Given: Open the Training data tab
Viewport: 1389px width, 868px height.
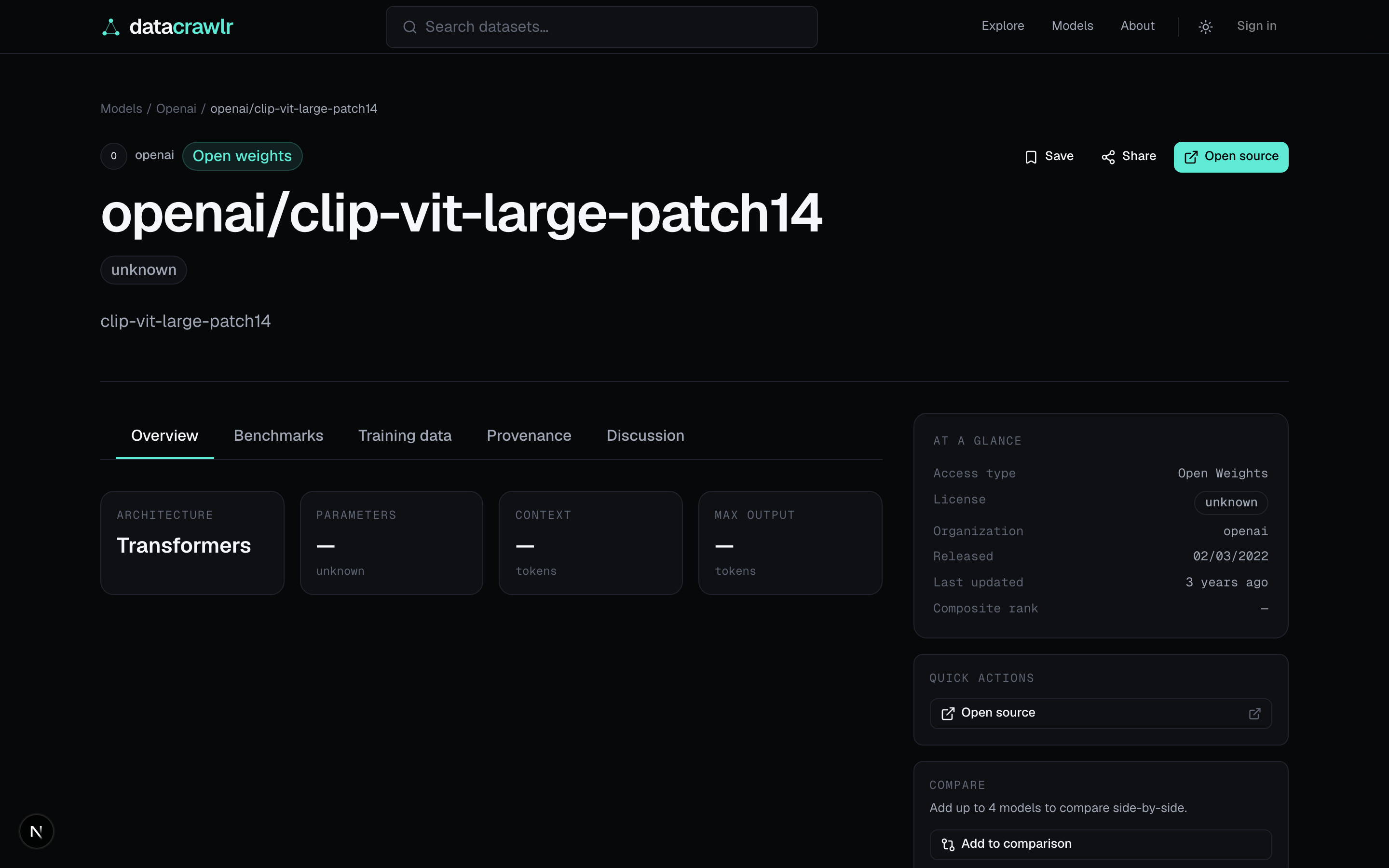Looking at the screenshot, I should (x=405, y=436).
